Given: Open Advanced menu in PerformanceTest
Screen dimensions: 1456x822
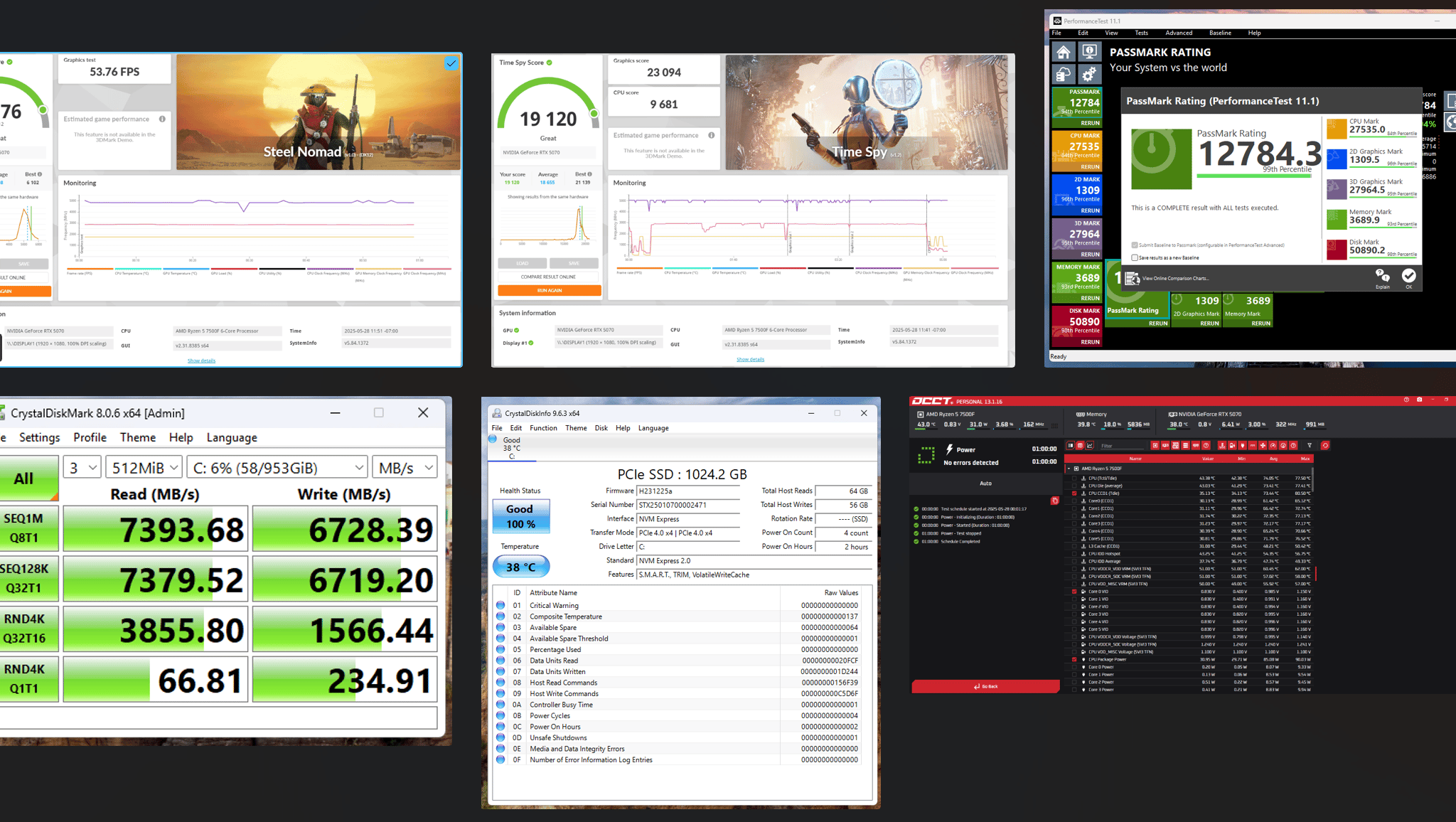Looking at the screenshot, I should [x=1179, y=33].
